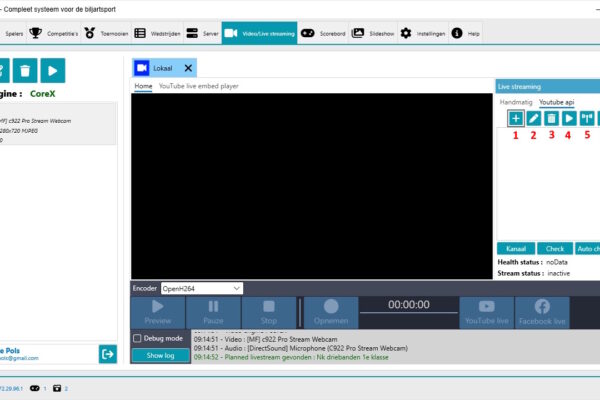Viewport: 600px width, 400px height.
Task: Click the Opnemen record button
Action: point(330,312)
